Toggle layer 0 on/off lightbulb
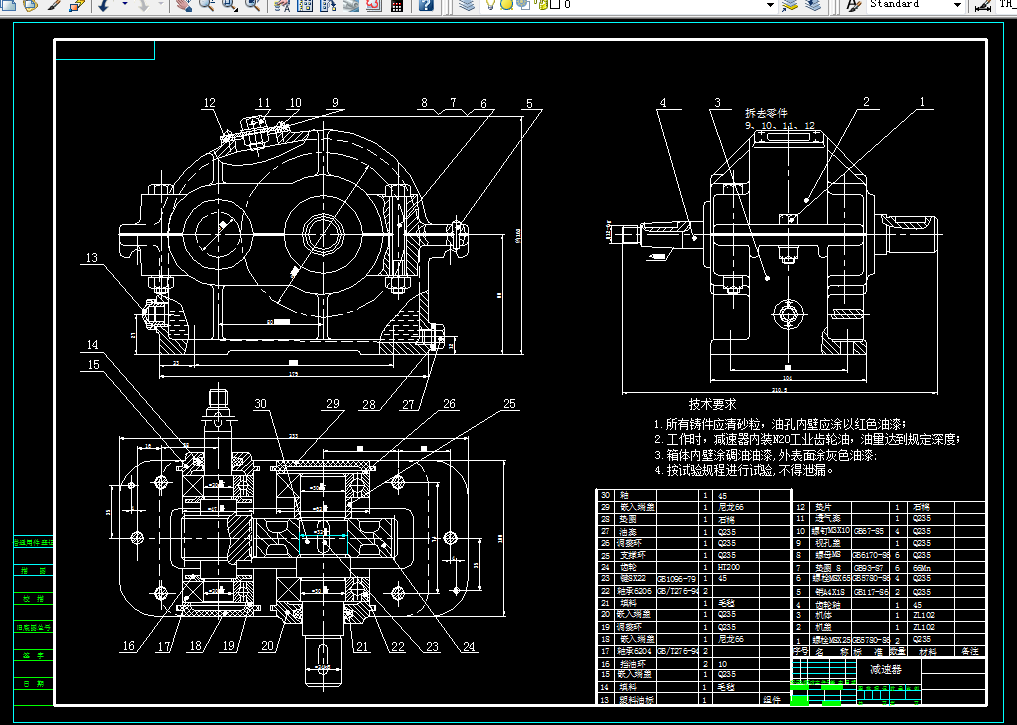The width and height of the screenshot is (1017, 725). [x=492, y=5]
